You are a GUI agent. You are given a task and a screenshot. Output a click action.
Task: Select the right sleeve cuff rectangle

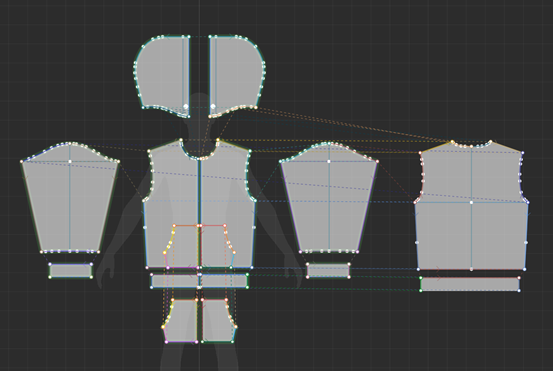328,270
